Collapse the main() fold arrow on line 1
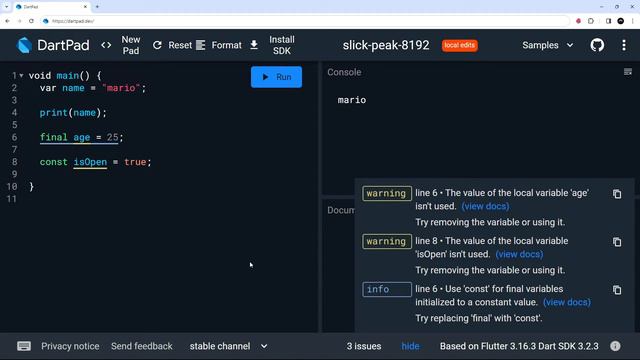640x360 pixels. [x=21, y=76]
